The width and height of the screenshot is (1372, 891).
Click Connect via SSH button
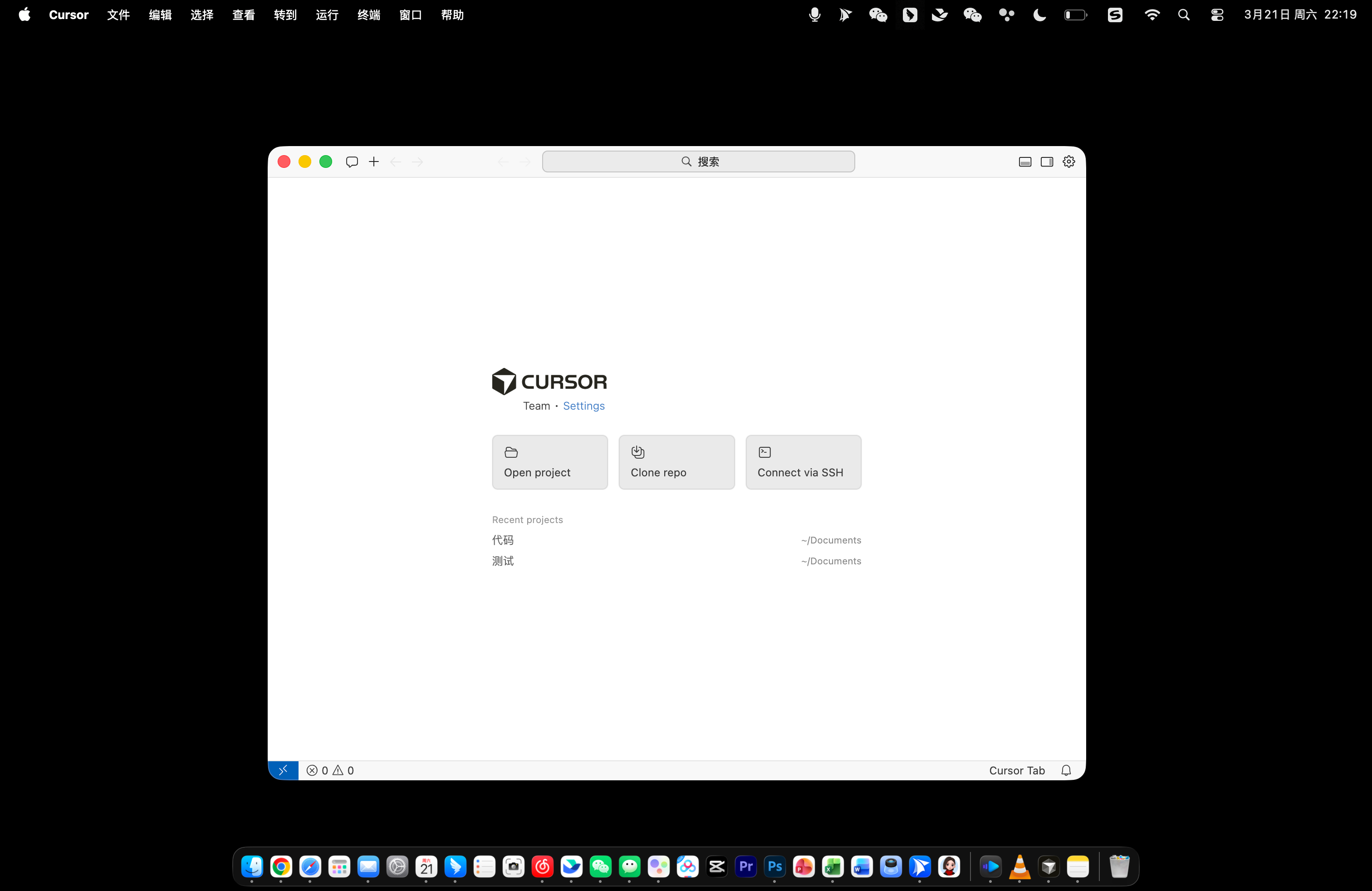803,462
